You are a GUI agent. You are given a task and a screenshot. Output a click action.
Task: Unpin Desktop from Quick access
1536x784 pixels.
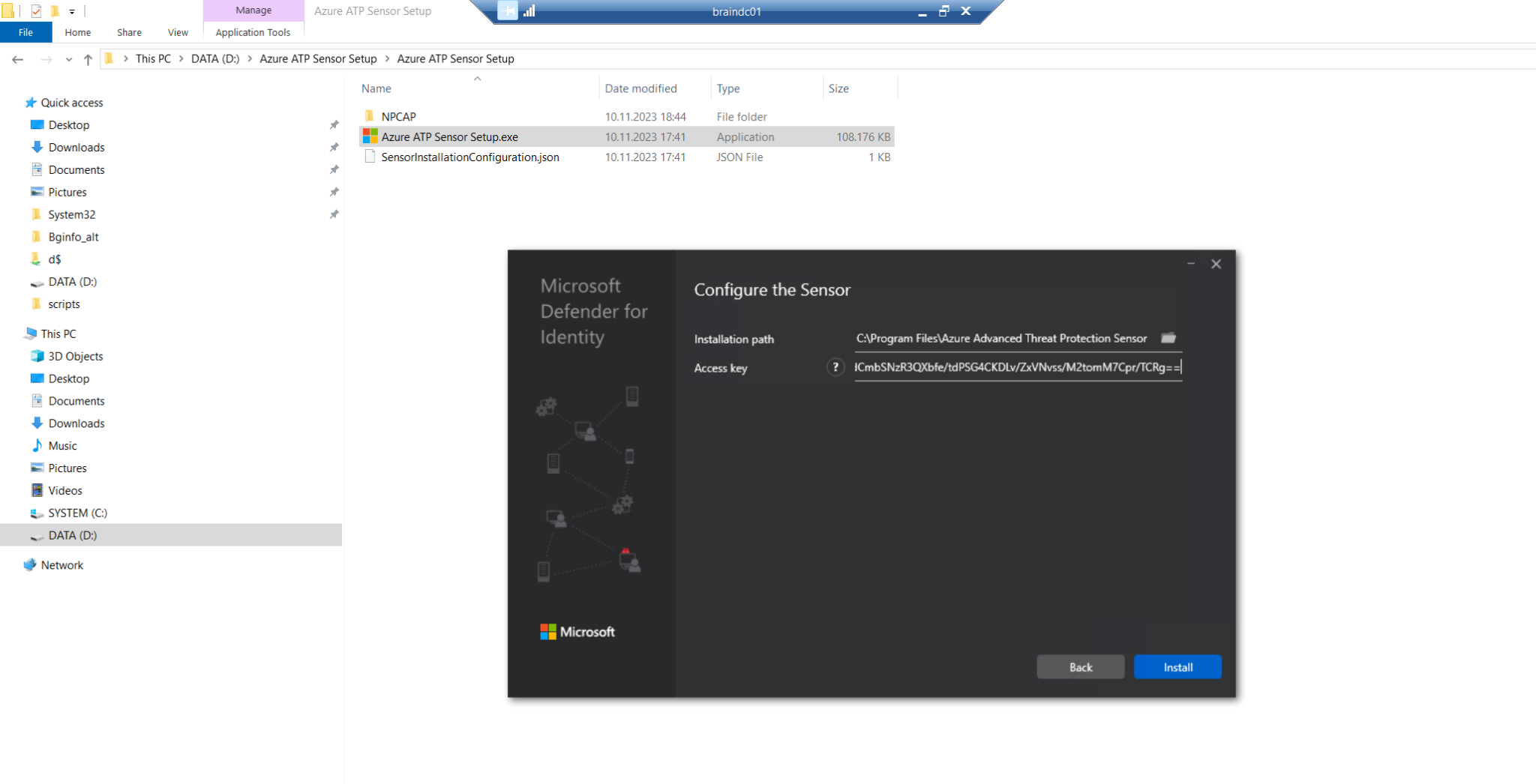[x=334, y=124]
